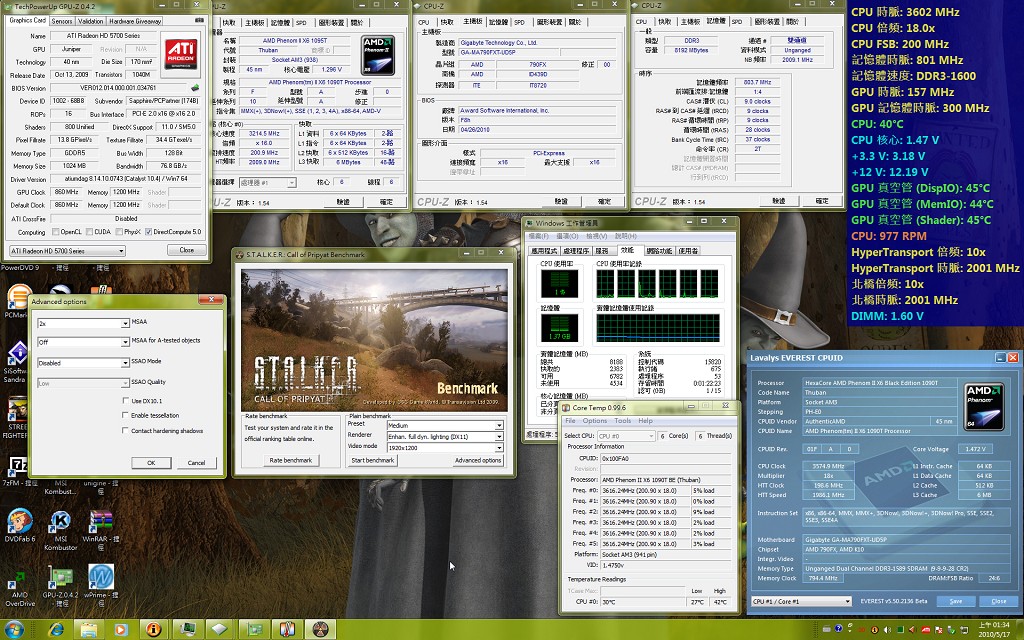Click the ATI Radeon logo in GPU-Z
The width and height of the screenshot is (1024, 640).
coord(181,54)
